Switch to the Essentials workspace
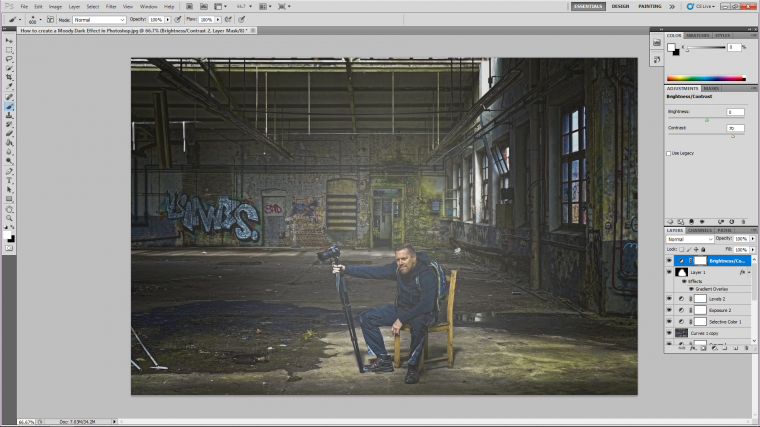 coord(588,6)
